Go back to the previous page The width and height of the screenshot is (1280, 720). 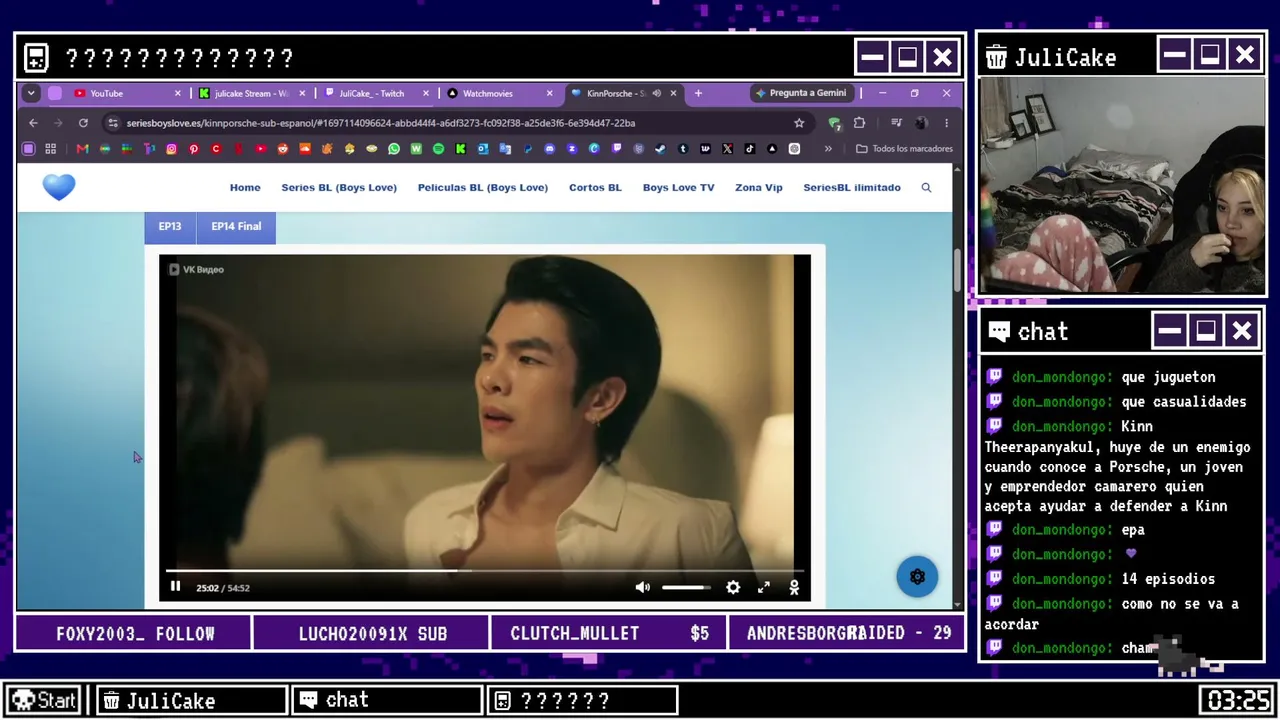33,123
